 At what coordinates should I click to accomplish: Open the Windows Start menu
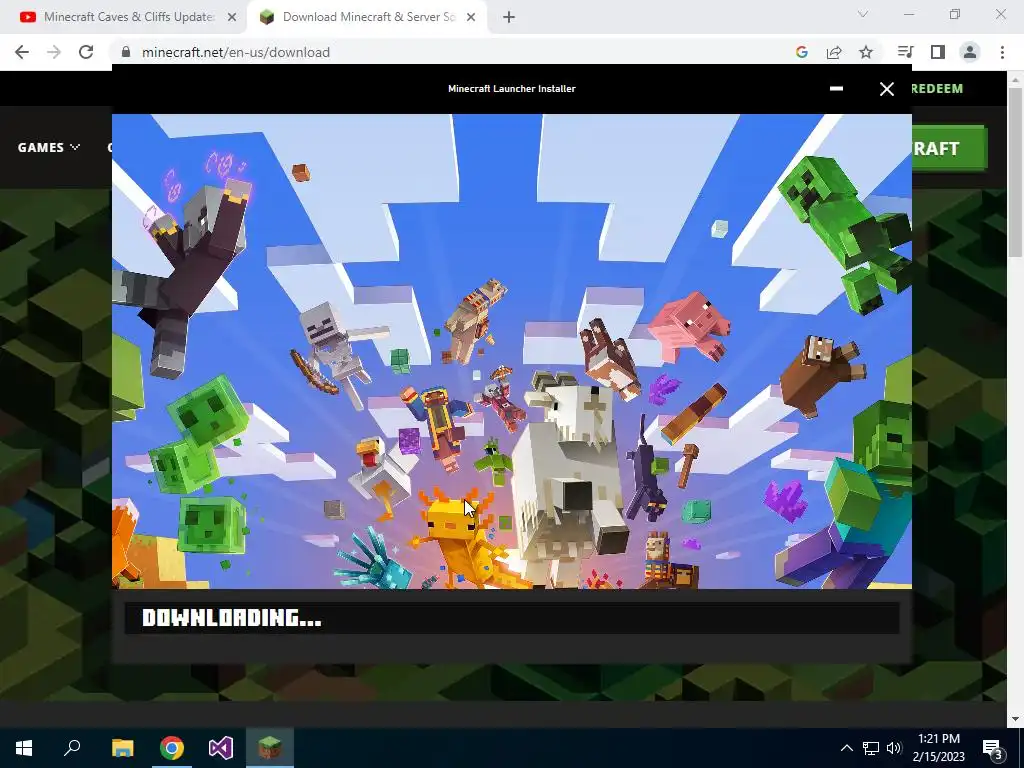click(24, 748)
